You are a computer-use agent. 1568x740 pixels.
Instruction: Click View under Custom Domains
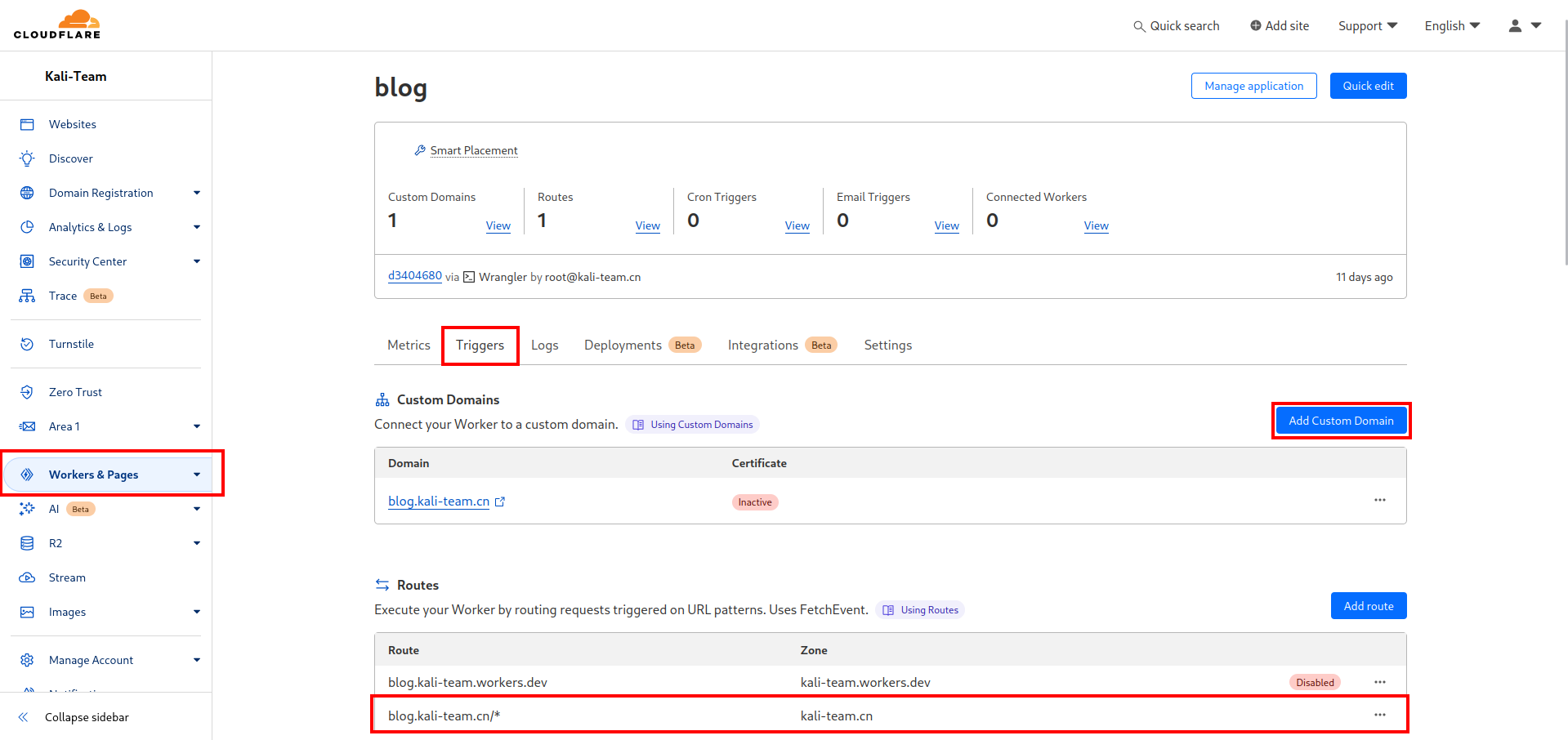[498, 226]
